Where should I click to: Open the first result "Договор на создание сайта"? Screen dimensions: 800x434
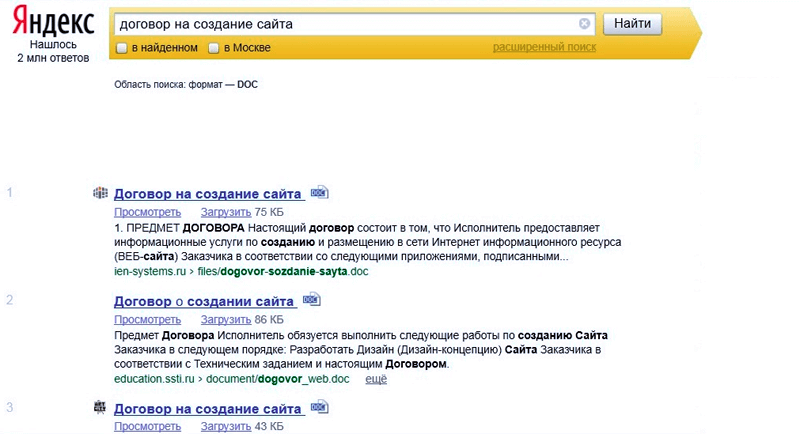click(x=208, y=194)
